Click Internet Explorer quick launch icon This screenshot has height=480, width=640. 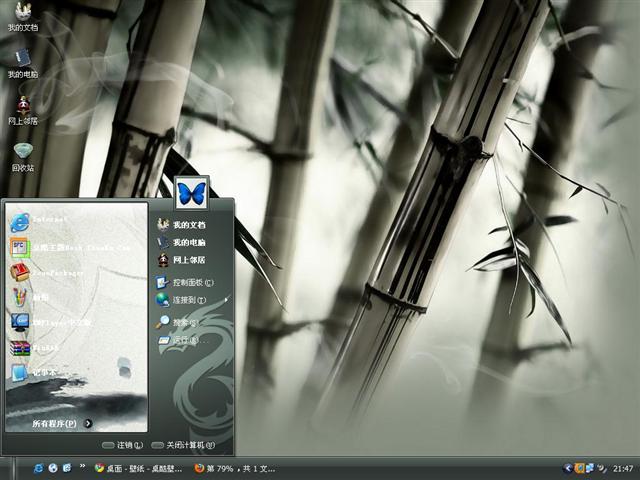tap(38, 468)
